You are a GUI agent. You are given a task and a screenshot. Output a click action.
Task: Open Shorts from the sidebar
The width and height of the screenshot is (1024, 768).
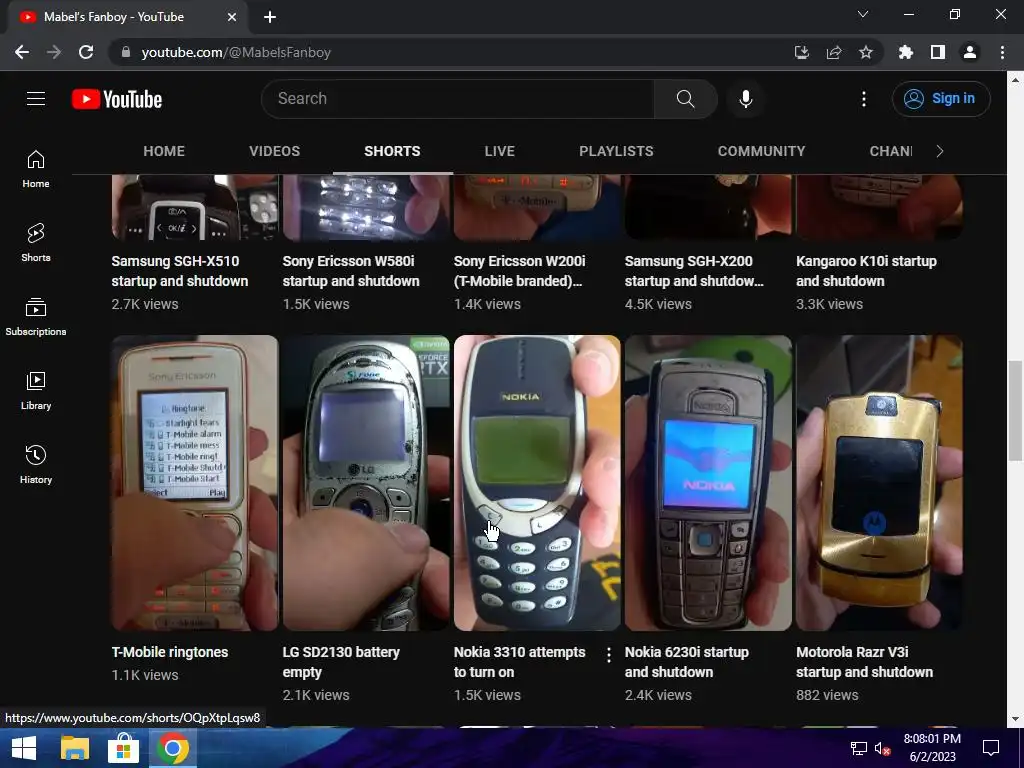36,242
